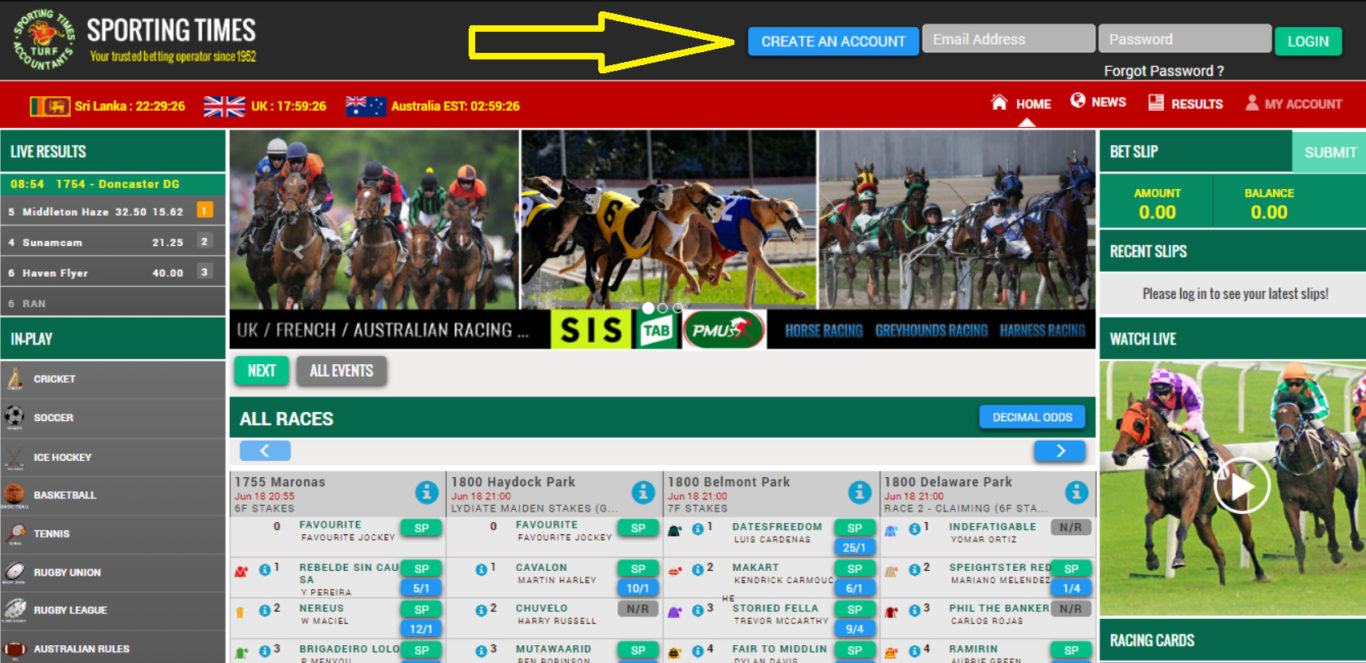Click info icon beside Makart runner
The width and height of the screenshot is (1366, 663).
pos(698,569)
